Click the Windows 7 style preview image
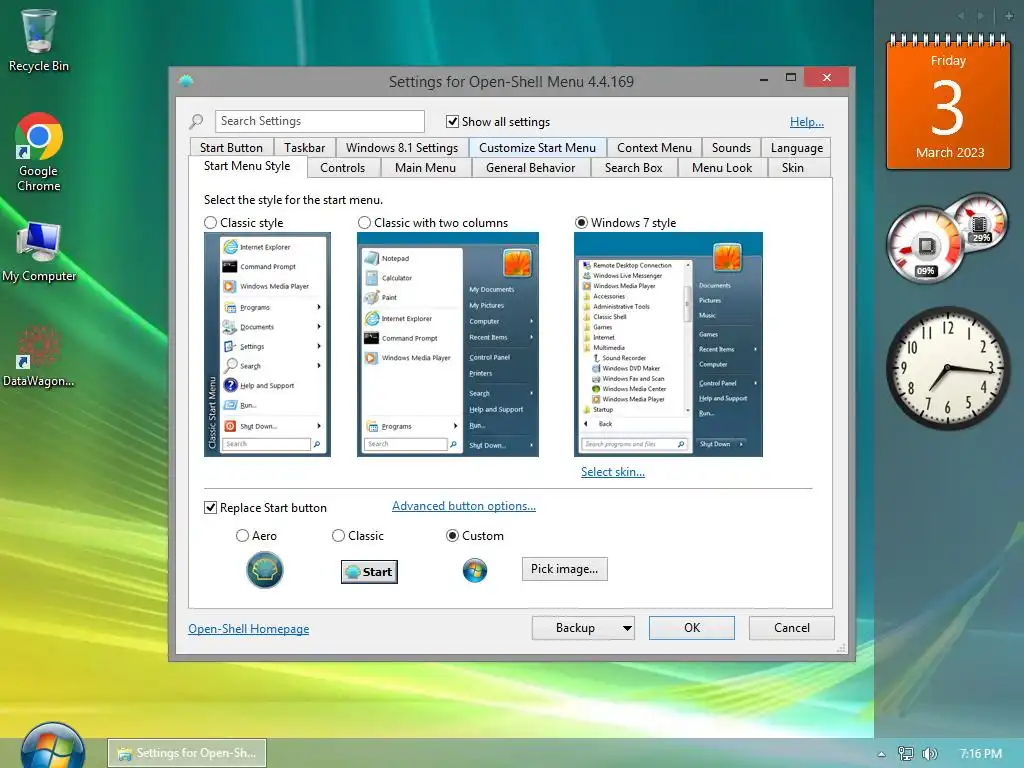The height and width of the screenshot is (768, 1024). tap(668, 344)
